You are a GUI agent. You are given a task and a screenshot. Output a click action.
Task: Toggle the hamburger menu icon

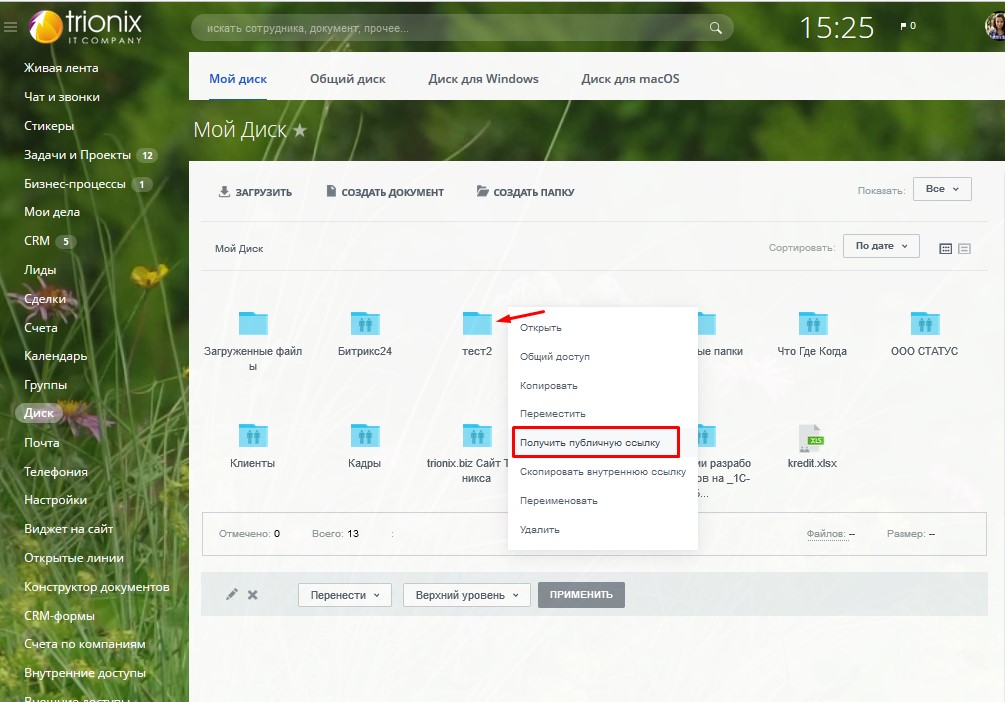(10, 27)
